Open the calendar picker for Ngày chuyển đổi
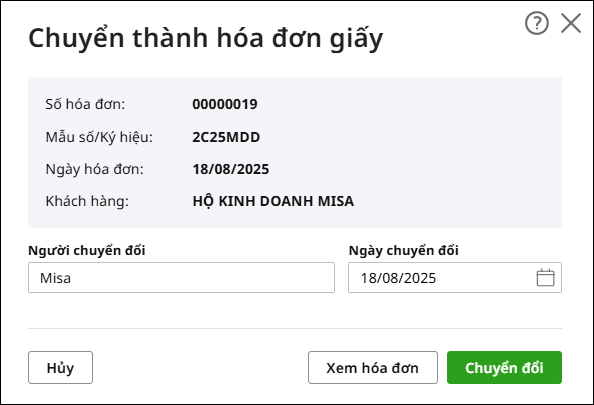The height and width of the screenshot is (405, 594). pyautogui.click(x=545, y=278)
